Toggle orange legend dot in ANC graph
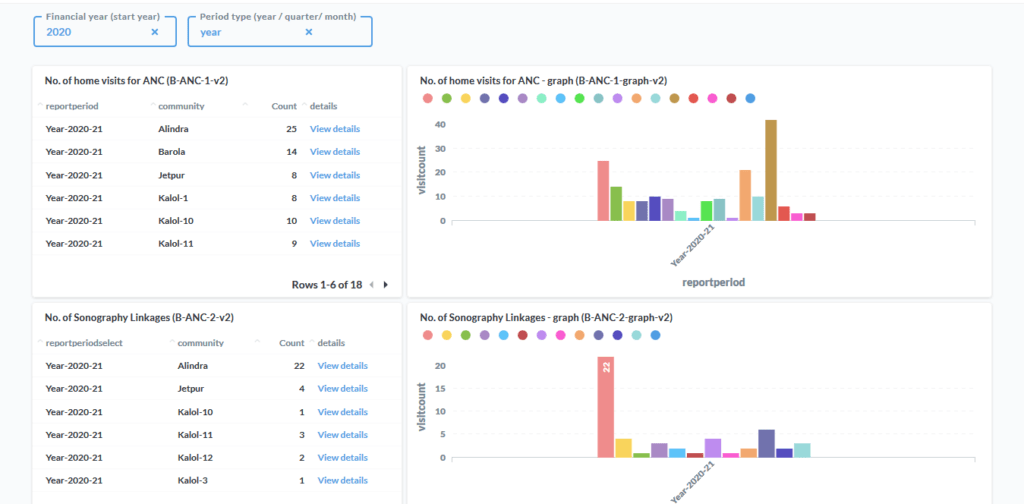The width and height of the screenshot is (1024, 504). coord(636,99)
